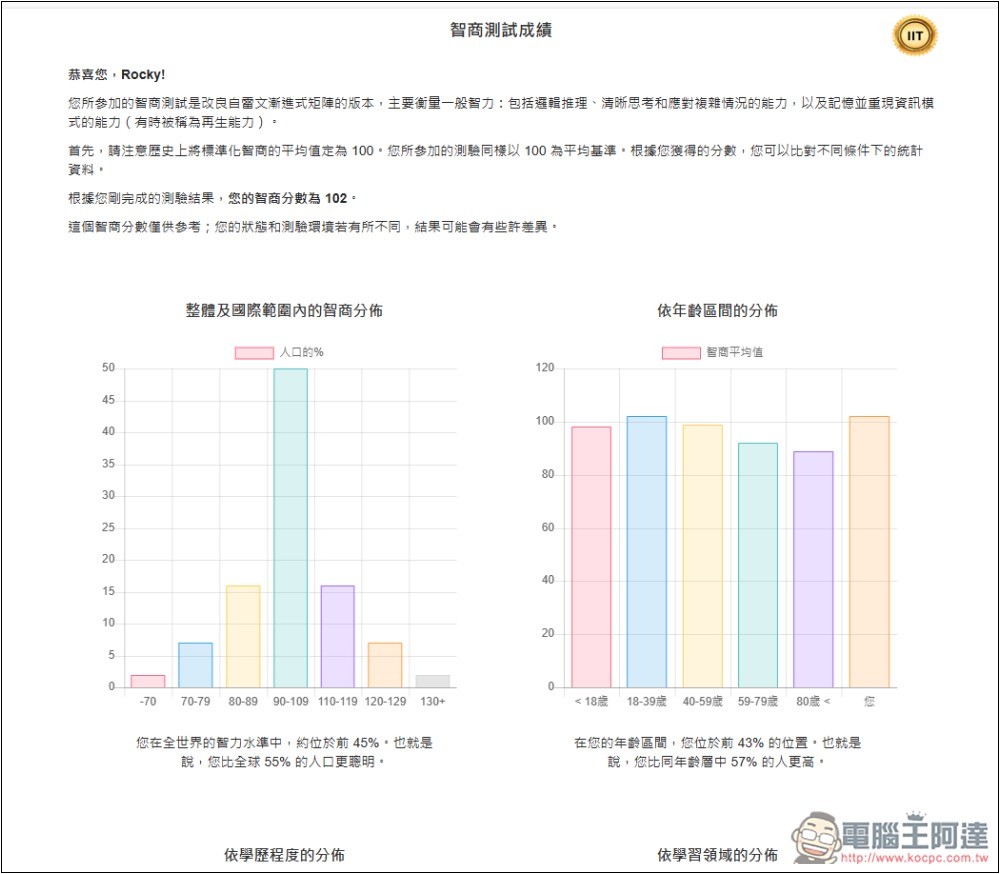
Task: Click the 40-59歲 yellow bar
Action: [703, 556]
